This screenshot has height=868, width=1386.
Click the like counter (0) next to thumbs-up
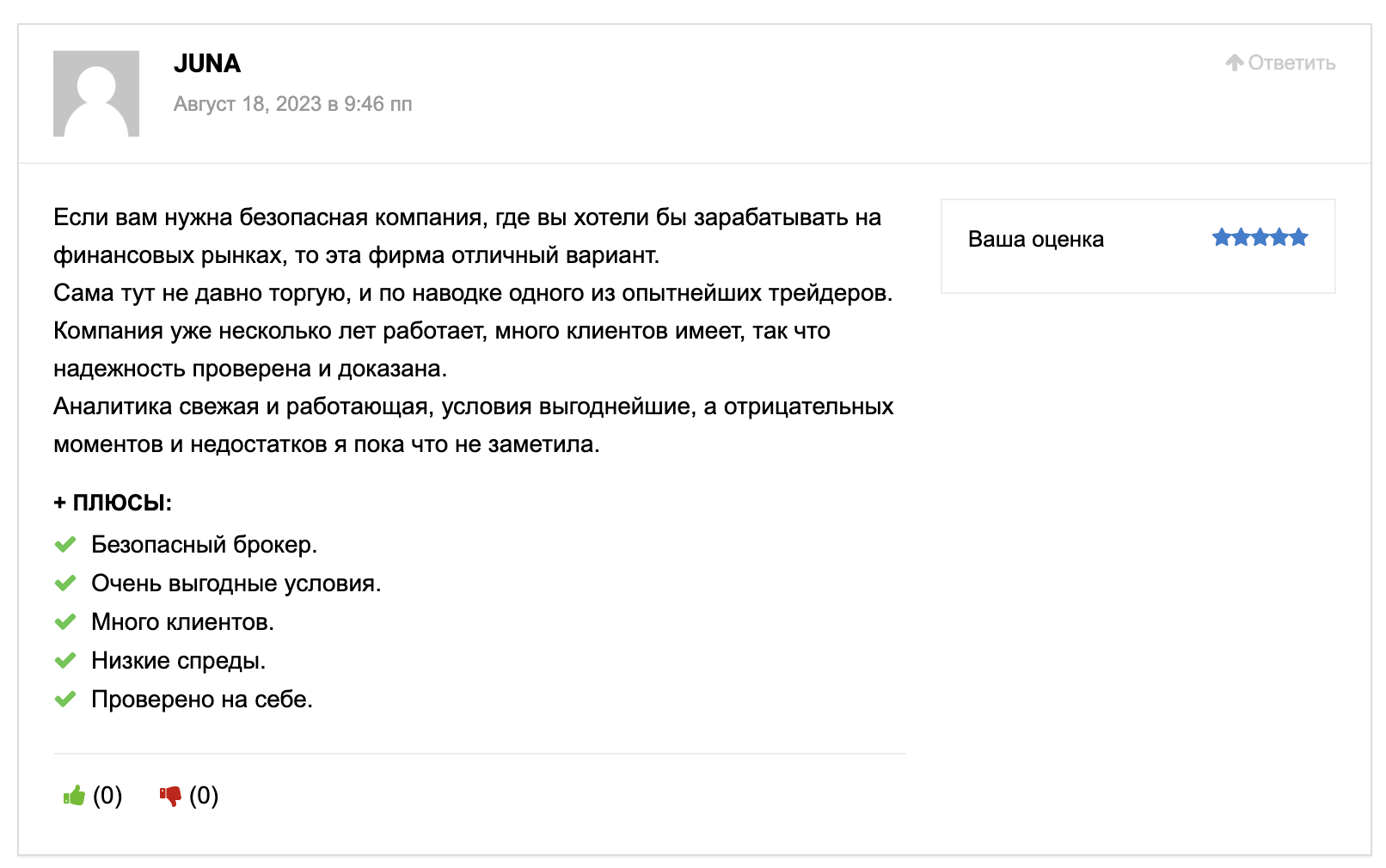point(107,796)
